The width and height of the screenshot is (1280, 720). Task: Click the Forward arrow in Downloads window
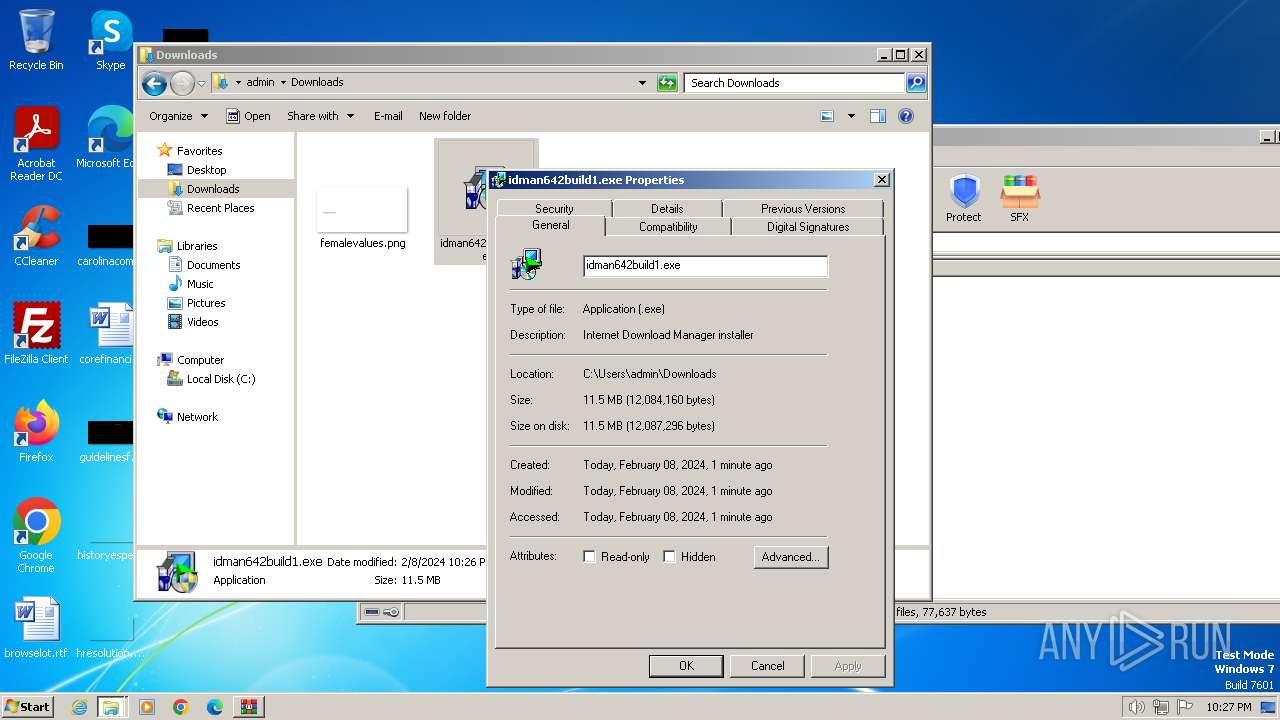182,83
